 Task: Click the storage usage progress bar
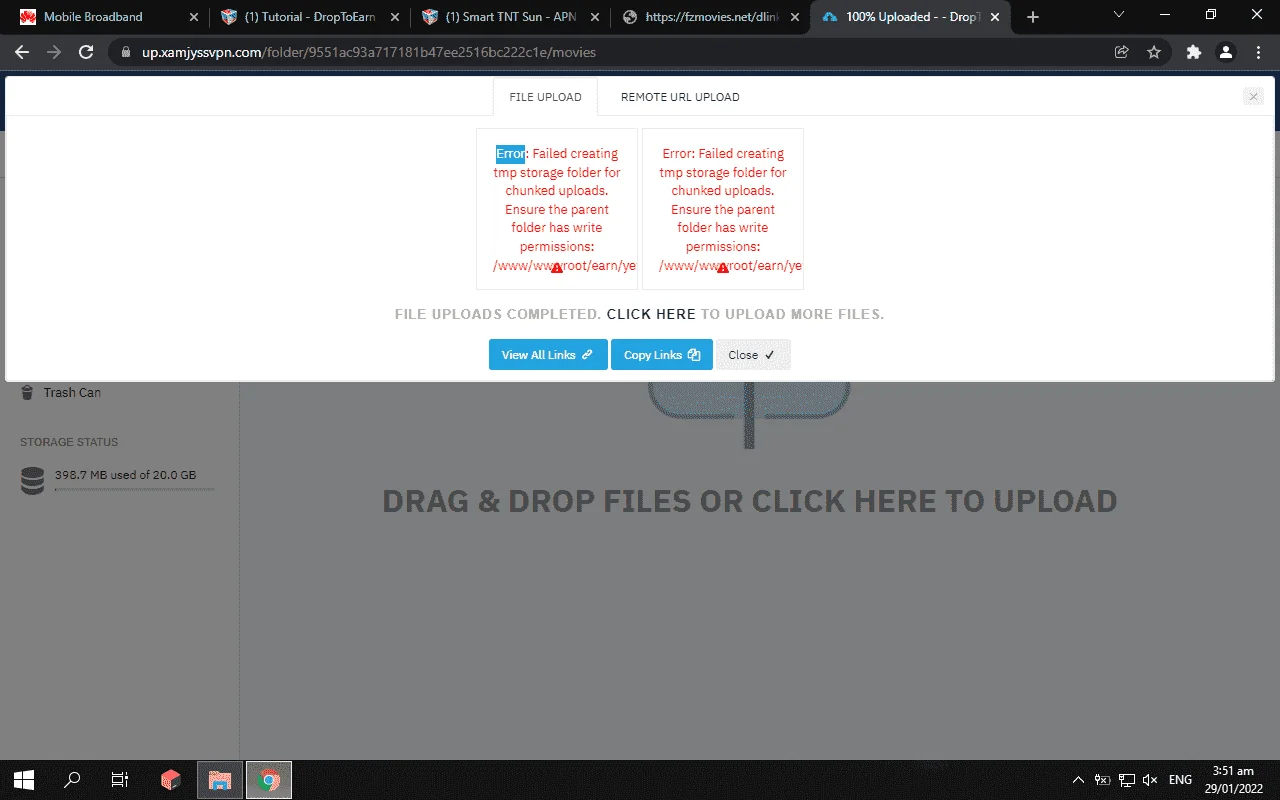[134, 489]
